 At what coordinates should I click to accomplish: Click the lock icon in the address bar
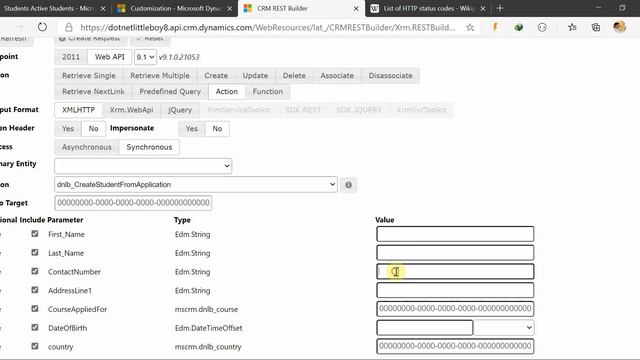pos(69,27)
